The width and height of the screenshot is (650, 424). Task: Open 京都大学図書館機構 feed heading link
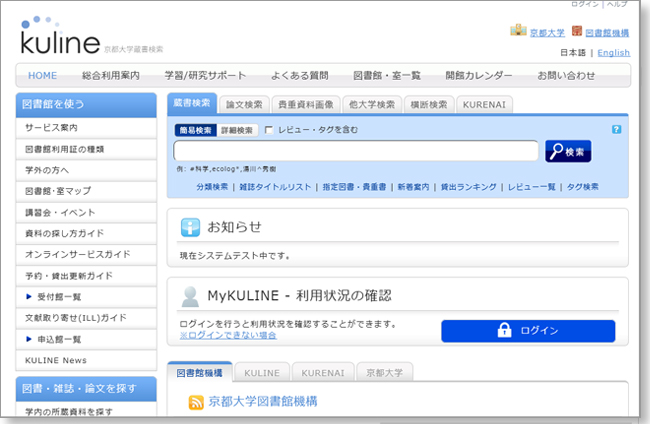pos(263,402)
